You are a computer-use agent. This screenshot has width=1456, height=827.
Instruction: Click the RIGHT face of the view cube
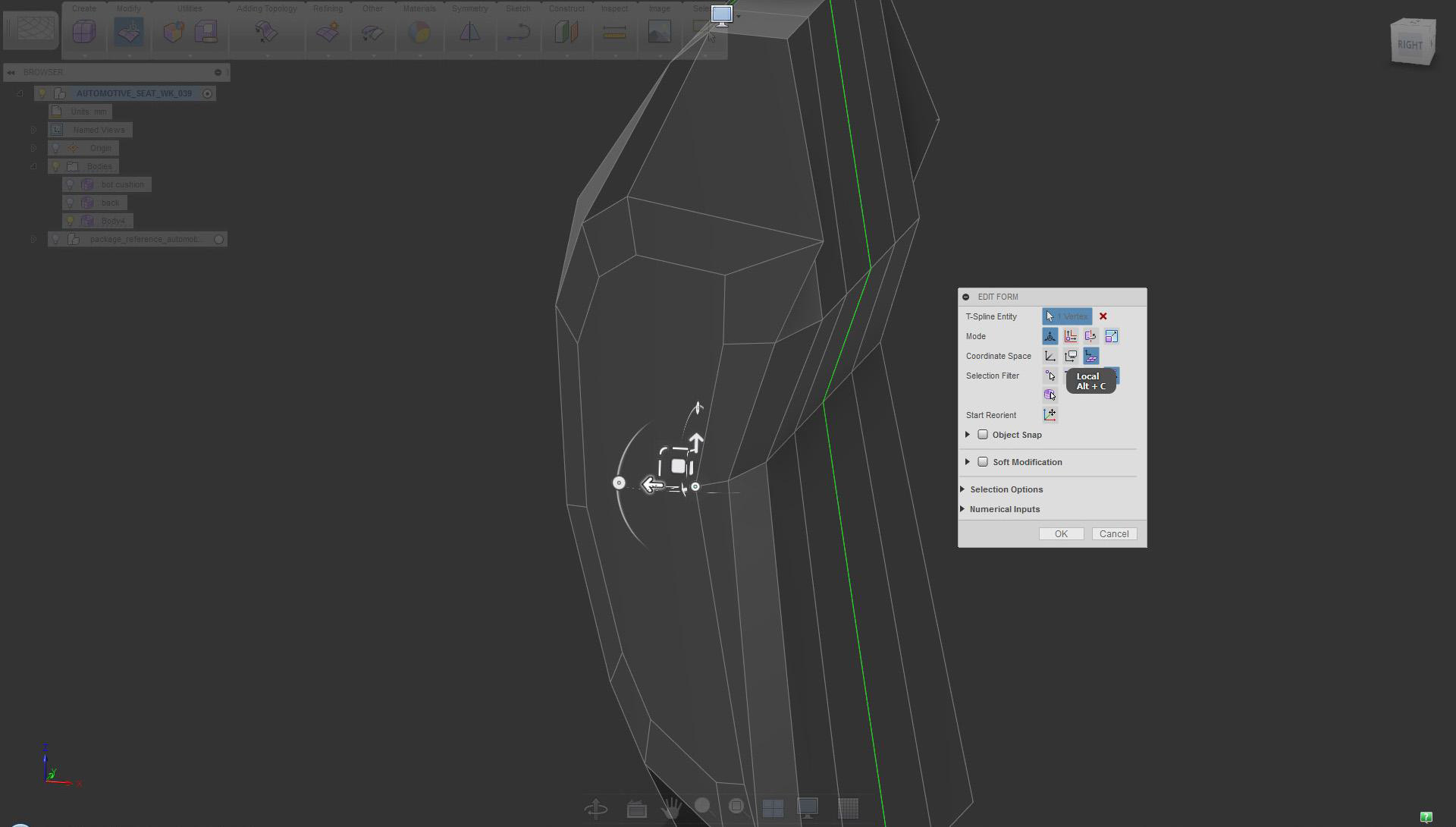1410,45
